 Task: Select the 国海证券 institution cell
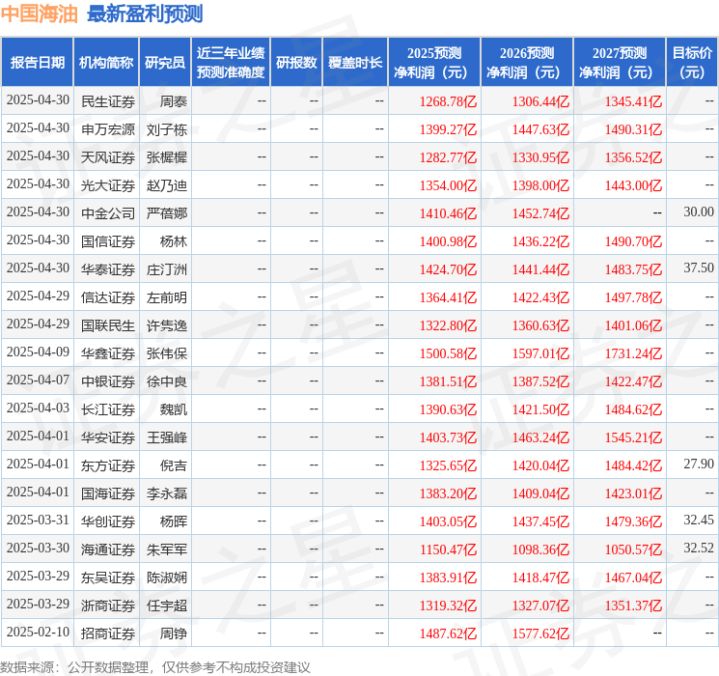[108, 493]
